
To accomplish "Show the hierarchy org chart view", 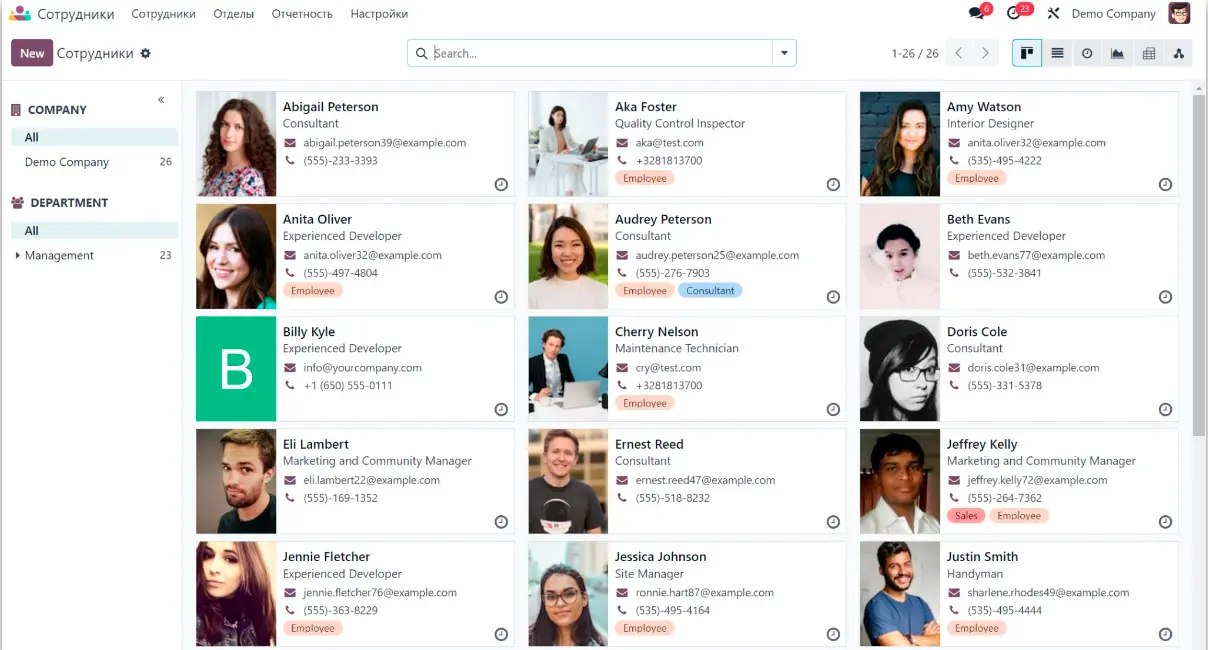I will click(1178, 54).
